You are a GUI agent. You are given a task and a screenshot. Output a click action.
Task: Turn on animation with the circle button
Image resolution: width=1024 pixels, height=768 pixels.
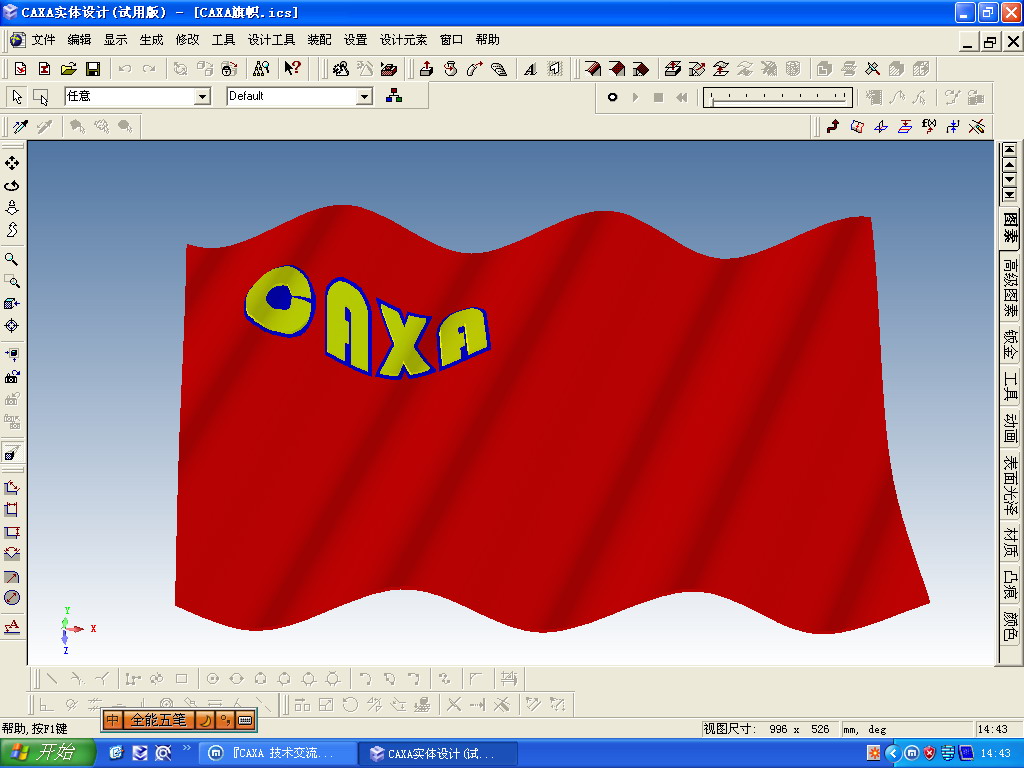[612, 97]
